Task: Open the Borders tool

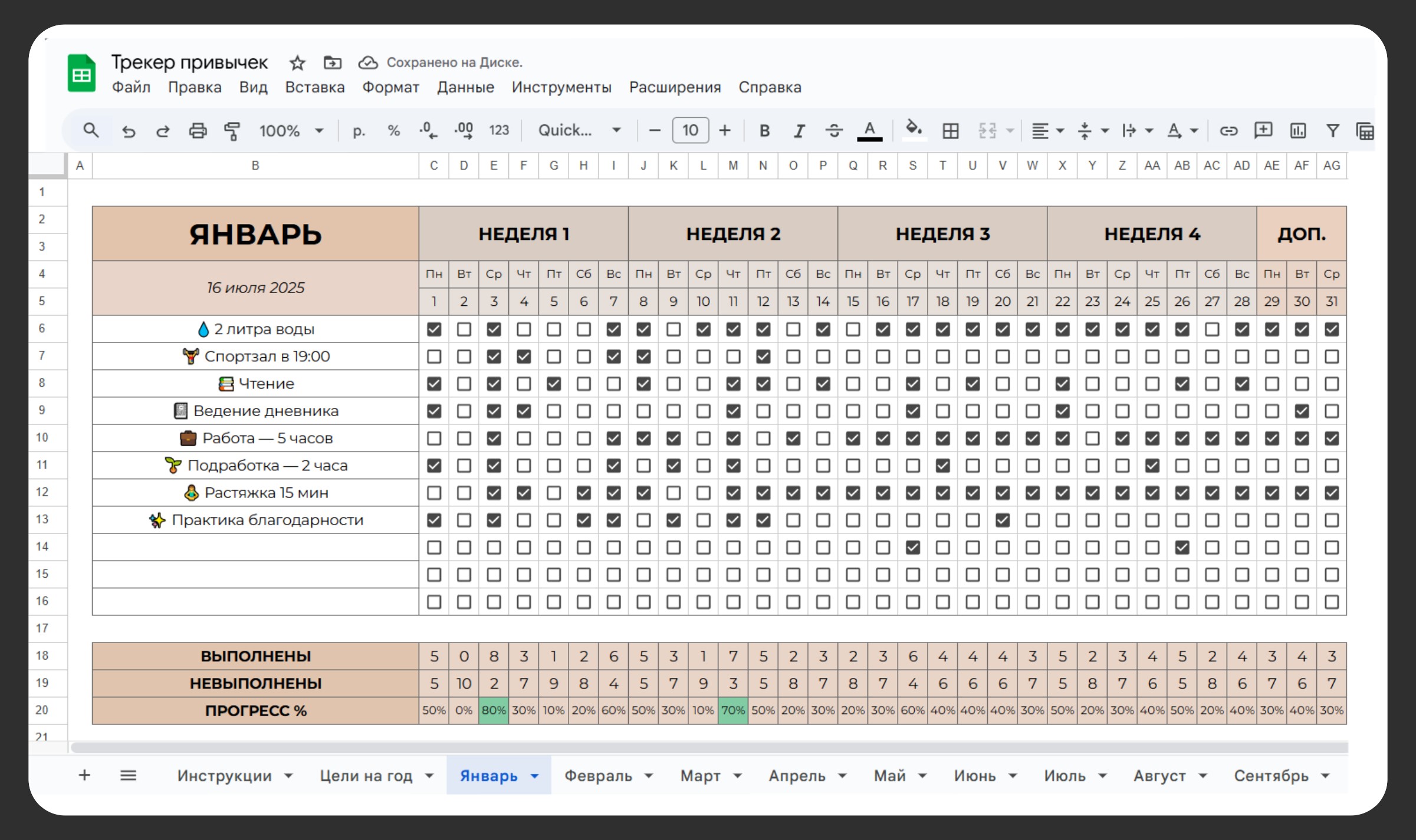Action: click(950, 131)
